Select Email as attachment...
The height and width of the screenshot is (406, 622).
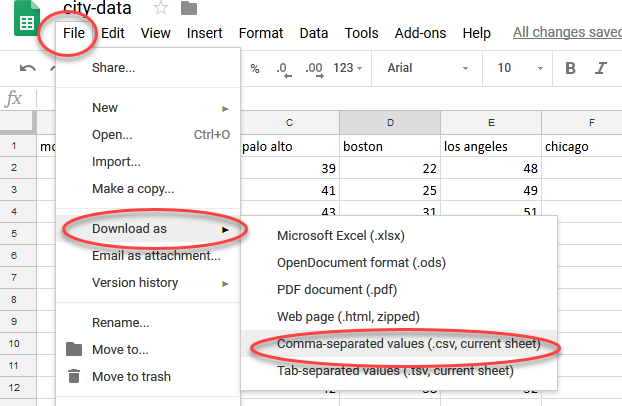coord(148,256)
